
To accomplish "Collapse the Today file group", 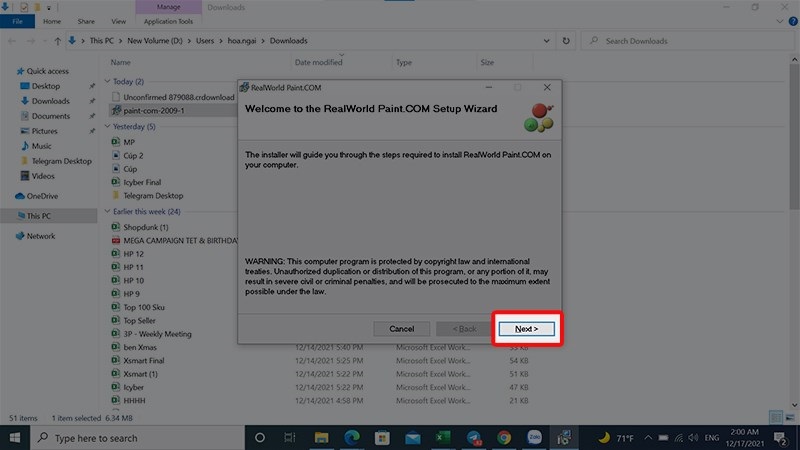I will (x=108, y=81).
